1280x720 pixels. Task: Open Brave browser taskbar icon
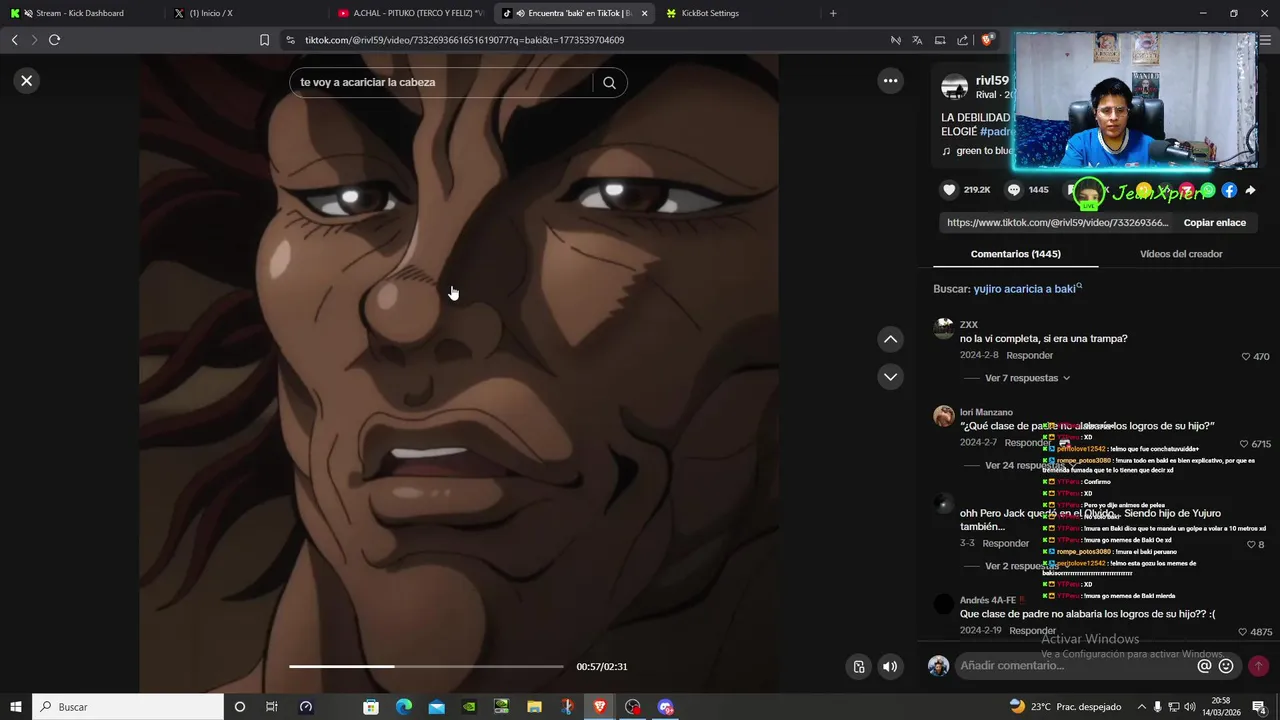click(599, 707)
